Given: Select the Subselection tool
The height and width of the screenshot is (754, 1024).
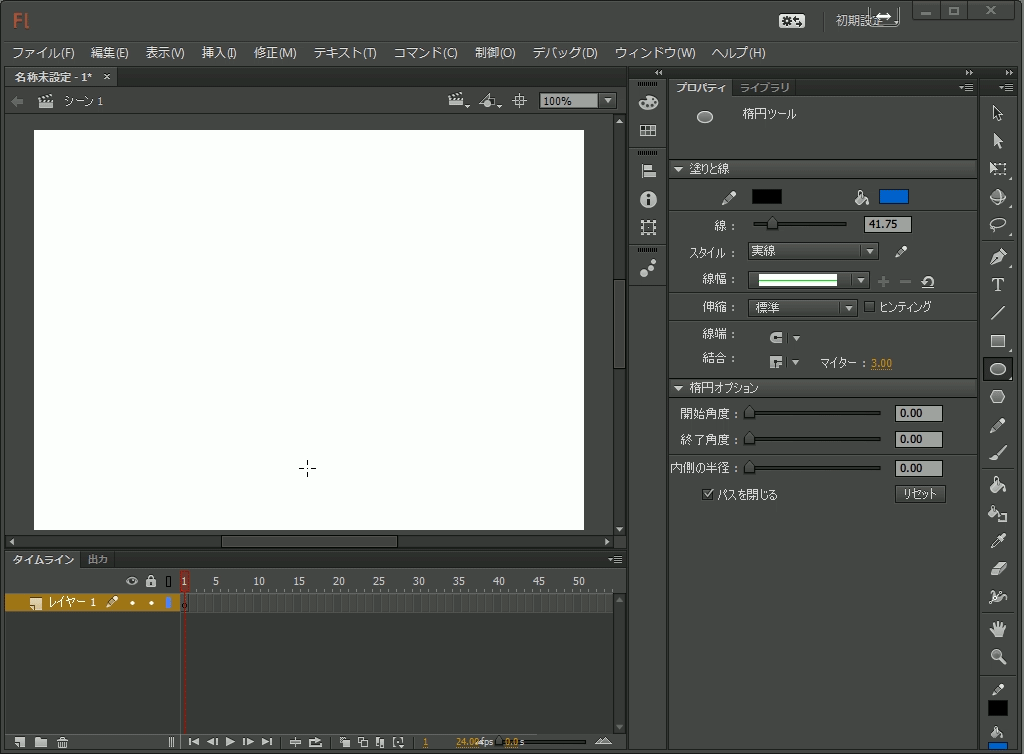Looking at the screenshot, I should (x=997, y=140).
